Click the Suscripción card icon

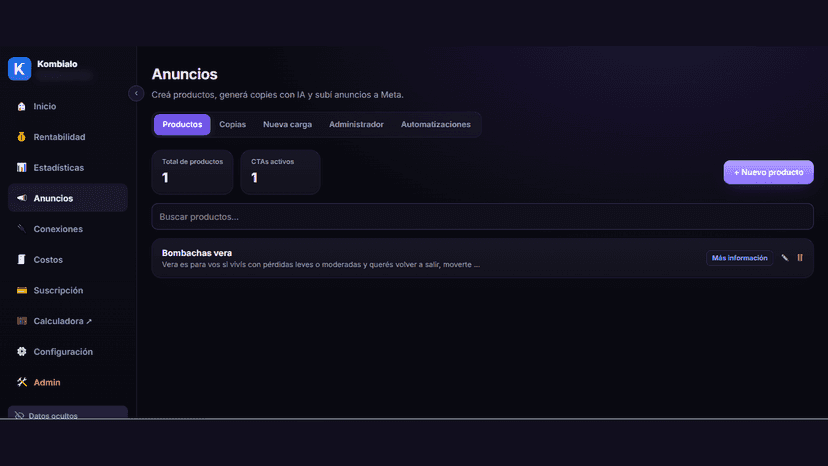(21, 290)
